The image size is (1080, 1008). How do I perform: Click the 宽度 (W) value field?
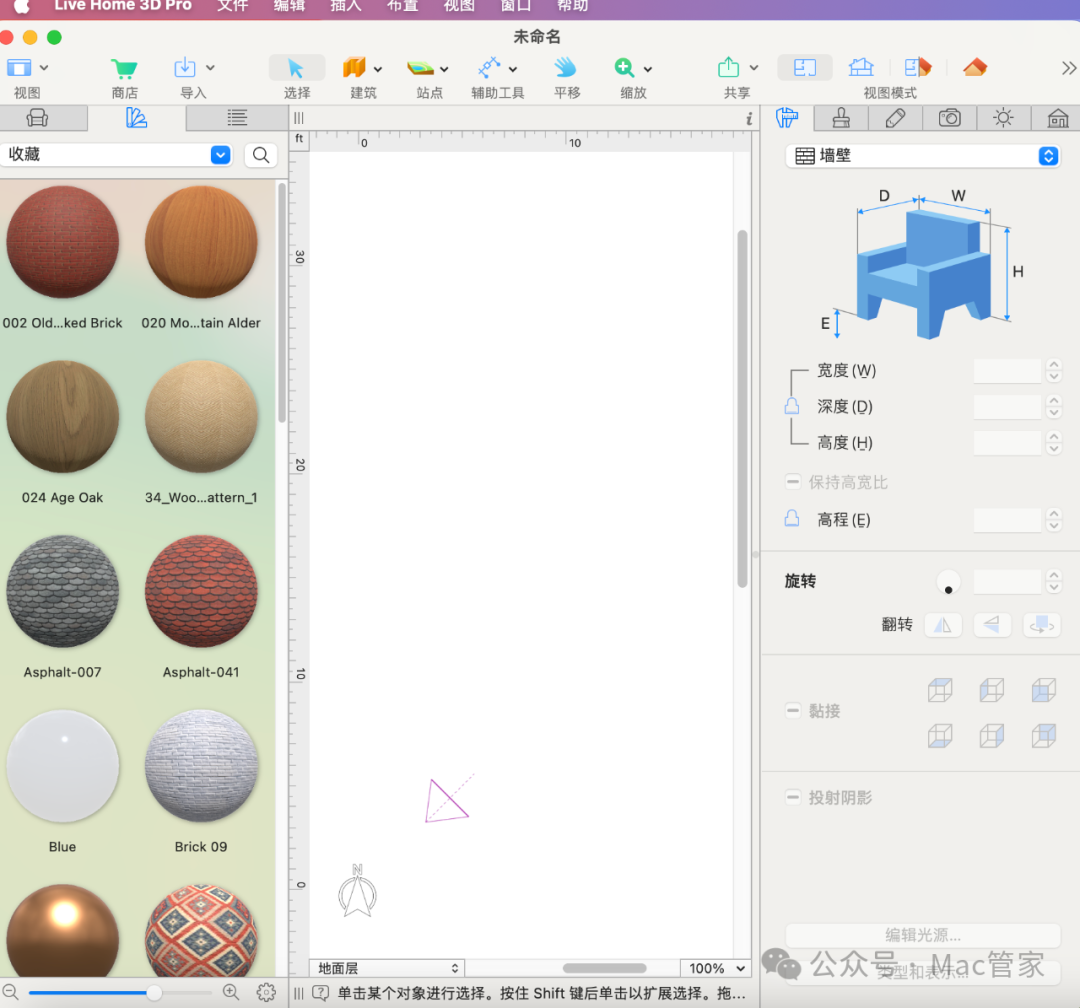point(1007,371)
